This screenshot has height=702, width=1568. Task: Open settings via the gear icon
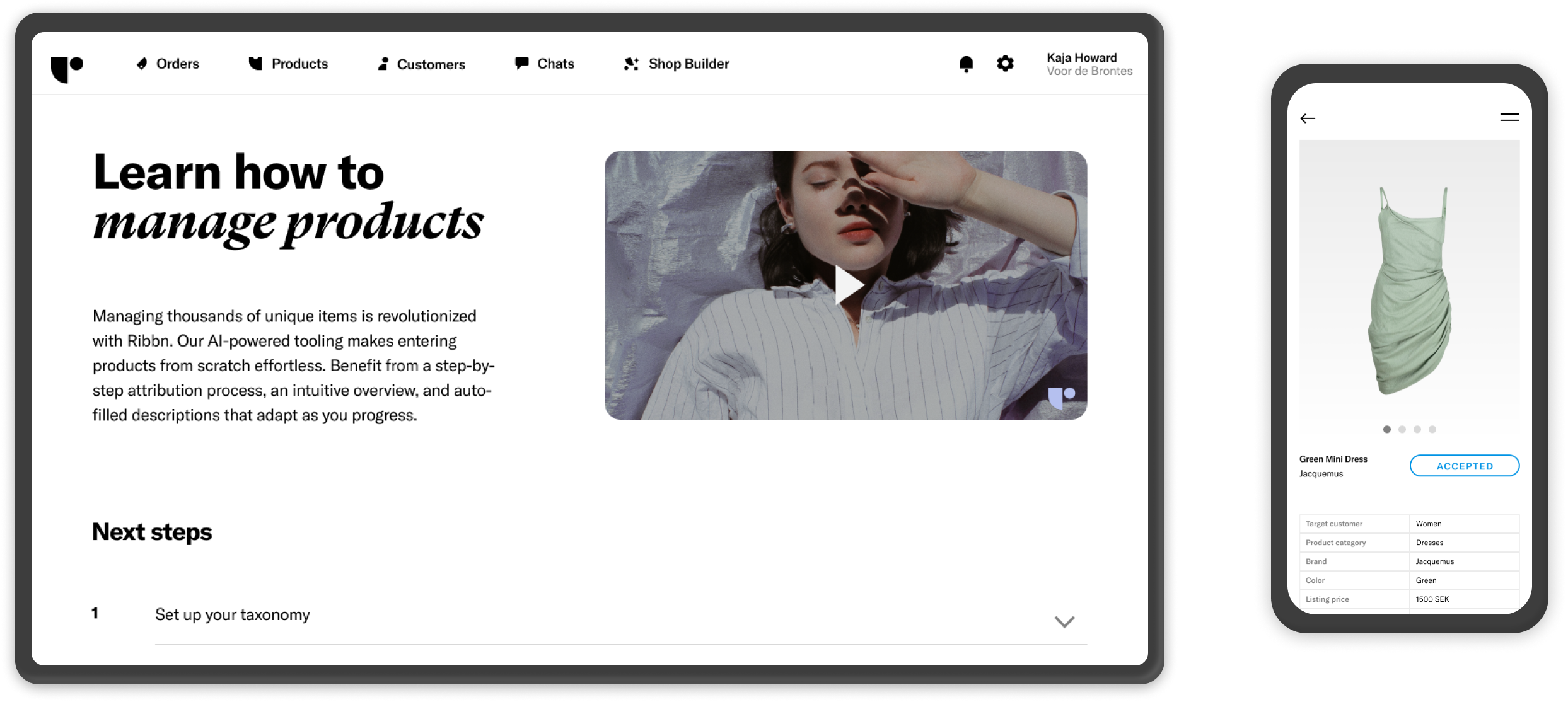click(1005, 64)
